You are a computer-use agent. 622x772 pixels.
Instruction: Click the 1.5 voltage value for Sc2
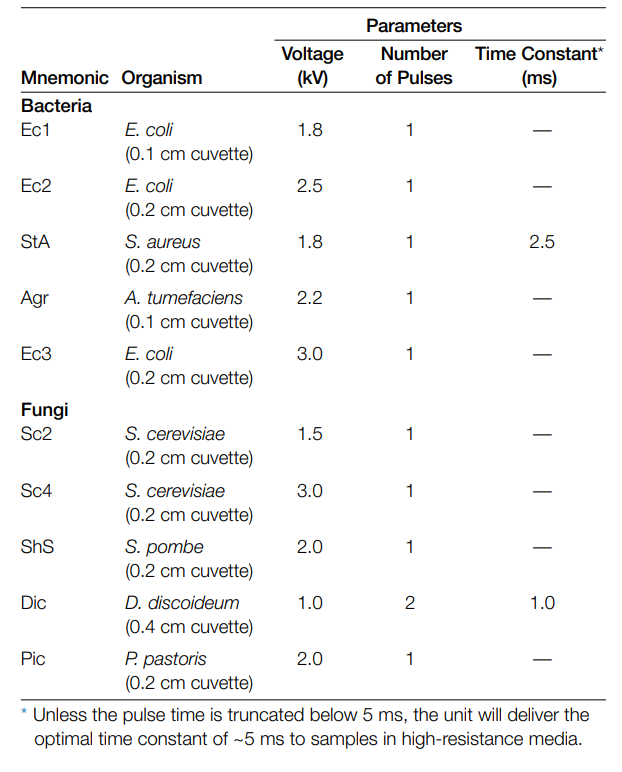(x=310, y=434)
